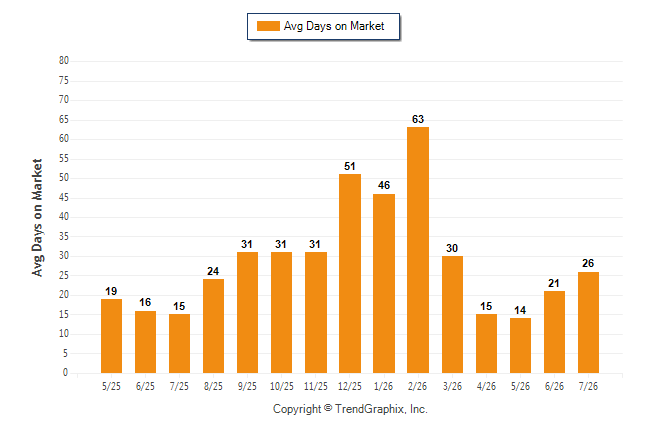Click the 6/25 bar labeled 16
Viewport: 646px width, 434px height.
145,342
